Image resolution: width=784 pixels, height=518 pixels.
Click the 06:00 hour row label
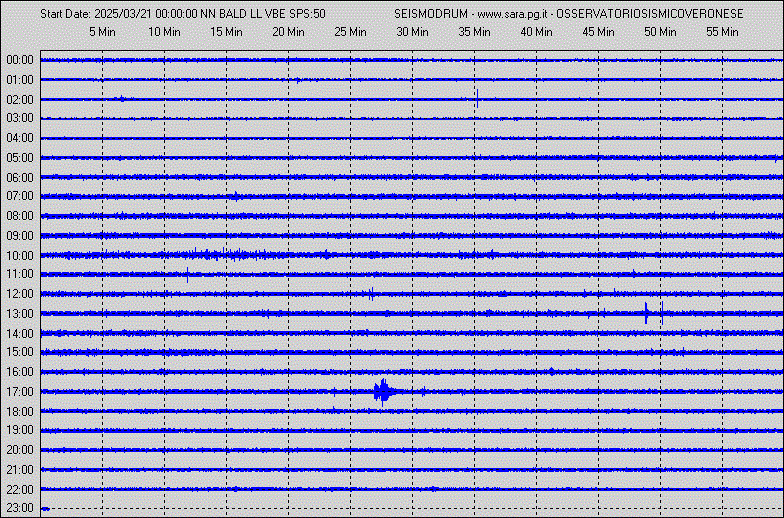(20, 178)
